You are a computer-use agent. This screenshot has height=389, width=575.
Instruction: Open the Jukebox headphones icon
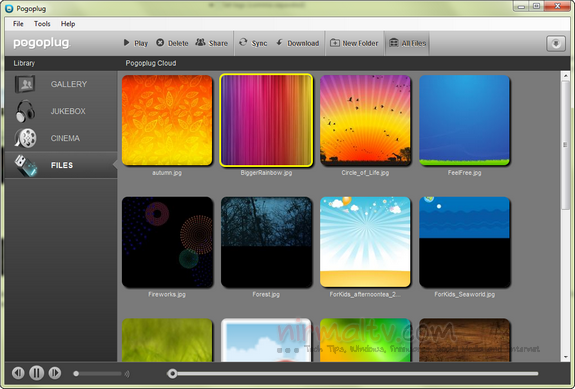tap(25, 111)
